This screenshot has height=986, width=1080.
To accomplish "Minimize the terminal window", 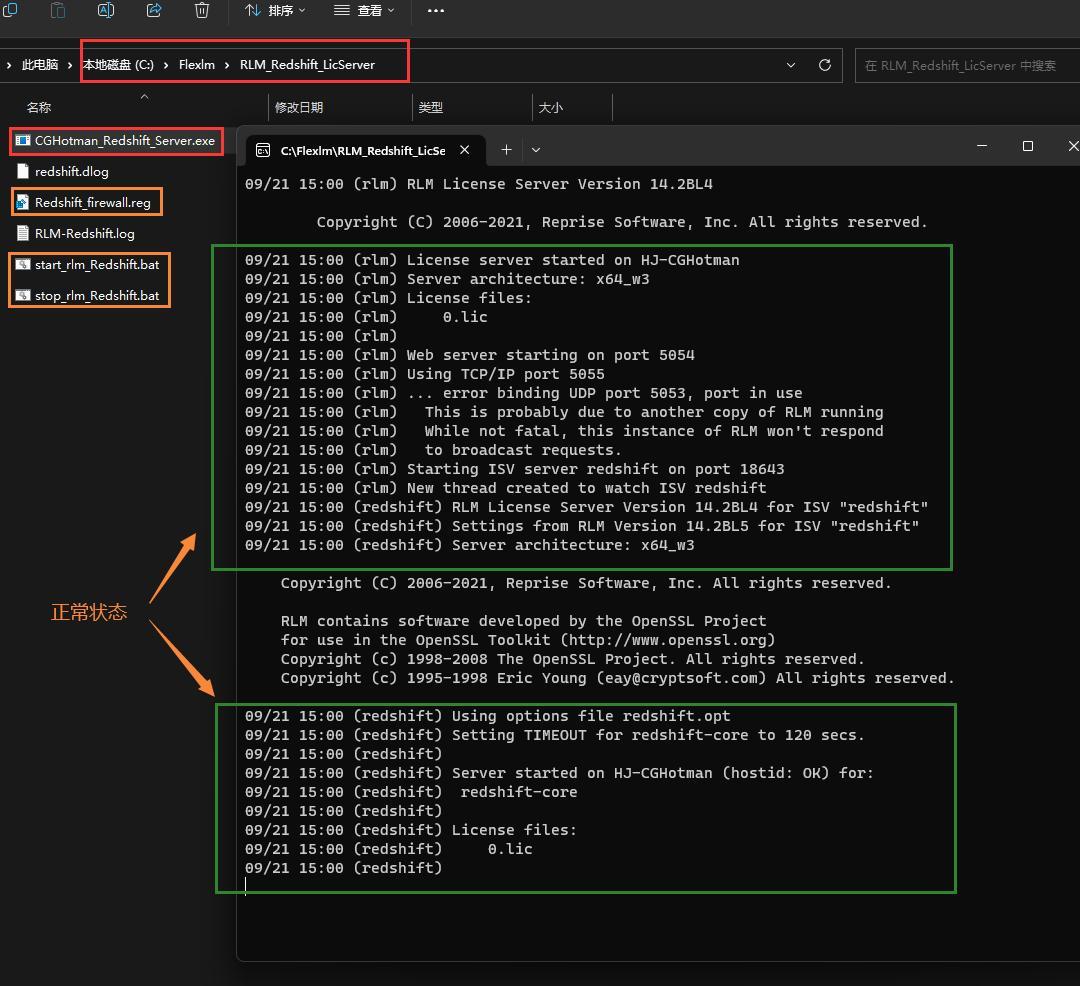I will click(x=982, y=146).
